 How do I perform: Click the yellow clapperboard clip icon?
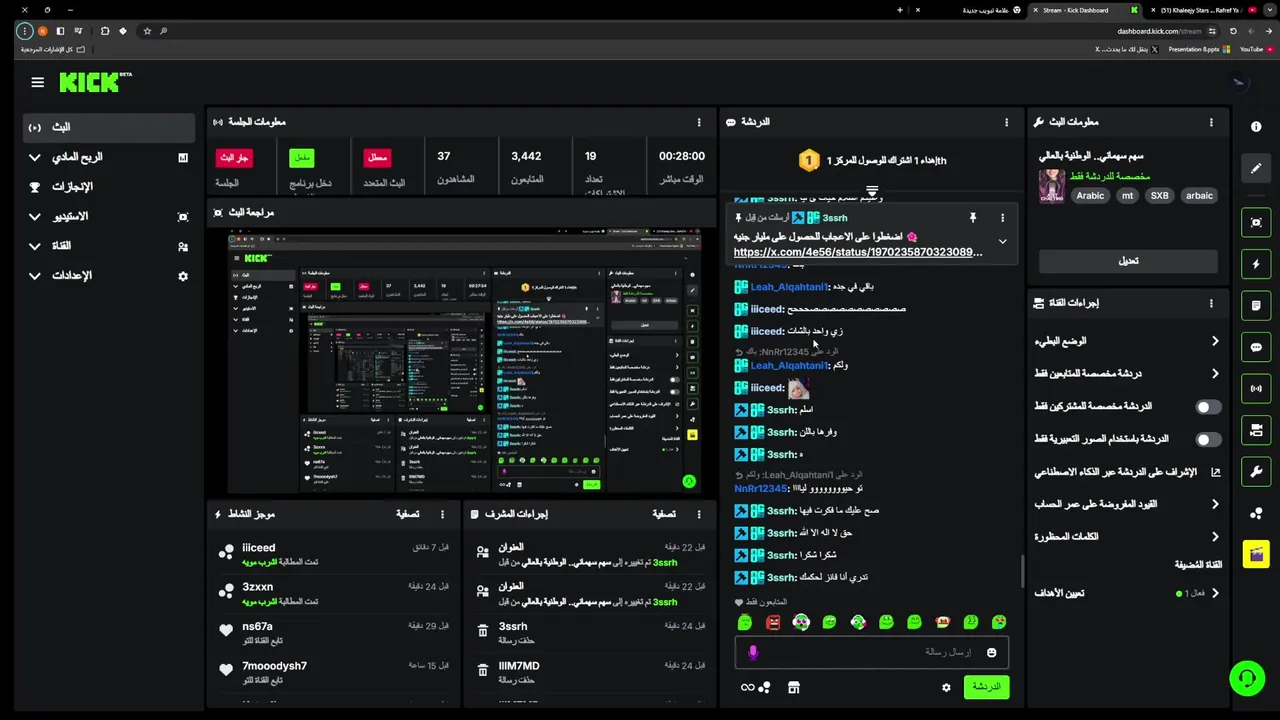[x=1256, y=554]
